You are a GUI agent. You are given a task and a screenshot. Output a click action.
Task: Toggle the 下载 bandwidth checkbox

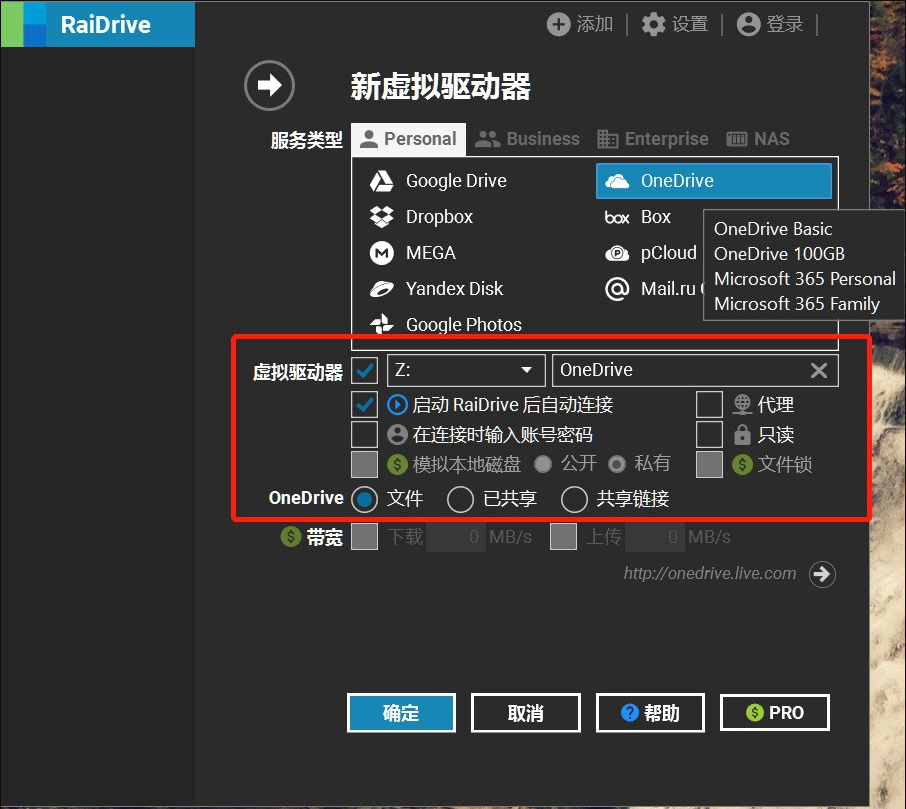(x=365, y=537)
